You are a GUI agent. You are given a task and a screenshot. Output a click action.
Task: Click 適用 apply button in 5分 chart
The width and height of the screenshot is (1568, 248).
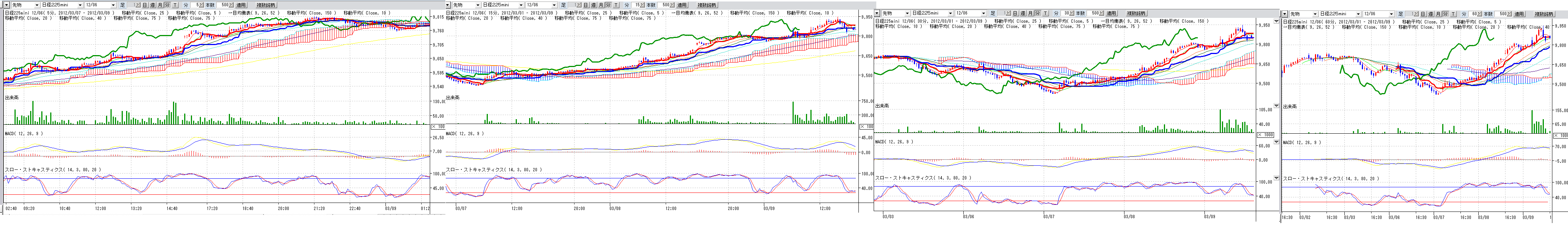click(x=240, y=5)
